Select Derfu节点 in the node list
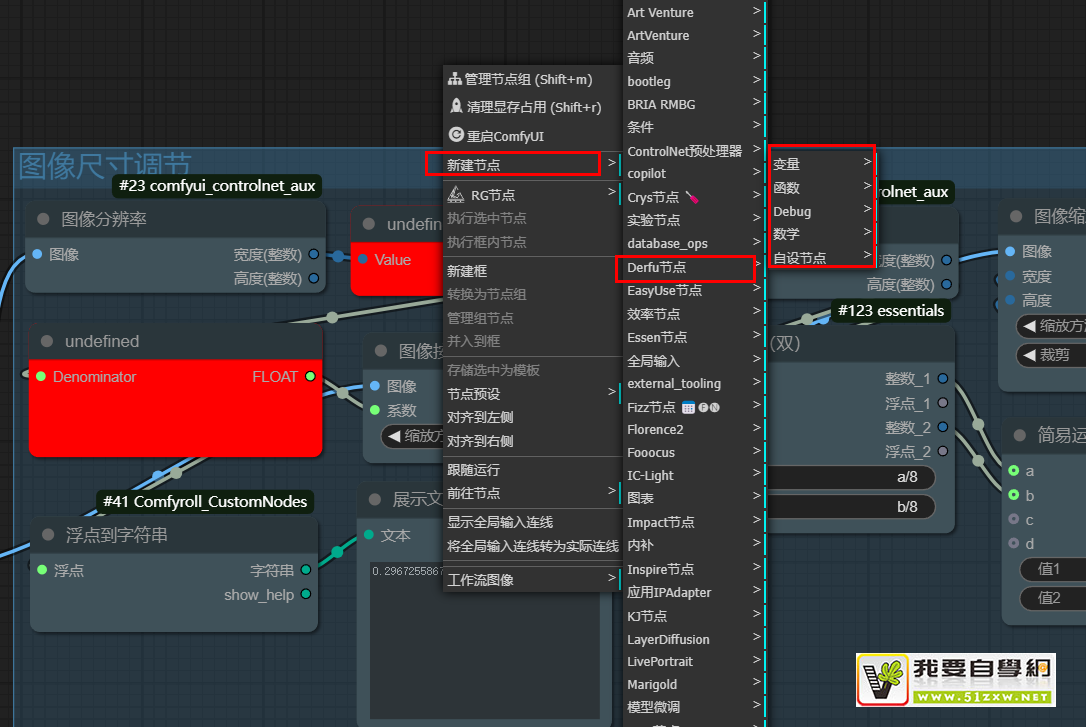Viewport: 1086px width, 727px height. [685, 268]
